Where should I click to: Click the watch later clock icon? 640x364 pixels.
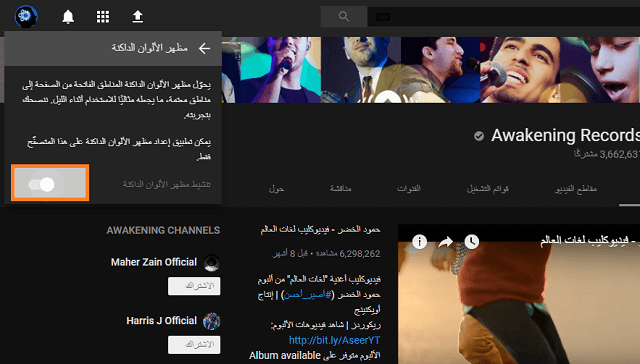(471, 242)
